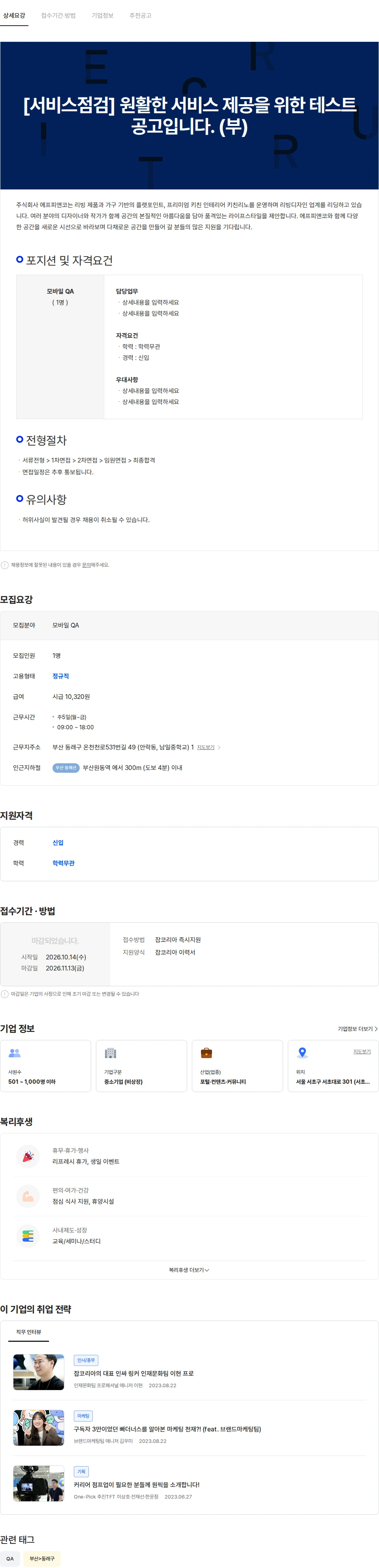Click the 마케팅 category badge
The height and width of the screenshot is (1568, 379).
click(x=83, y=1416)
